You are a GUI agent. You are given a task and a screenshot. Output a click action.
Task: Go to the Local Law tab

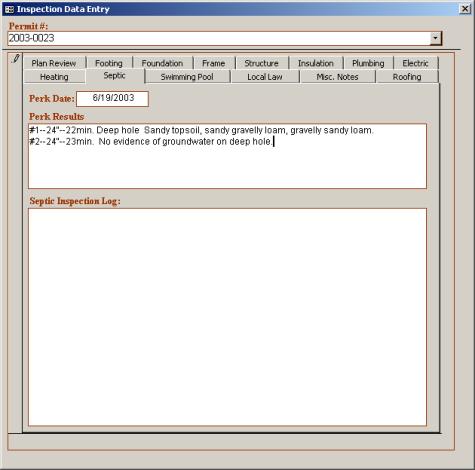[x=265, y=77]
